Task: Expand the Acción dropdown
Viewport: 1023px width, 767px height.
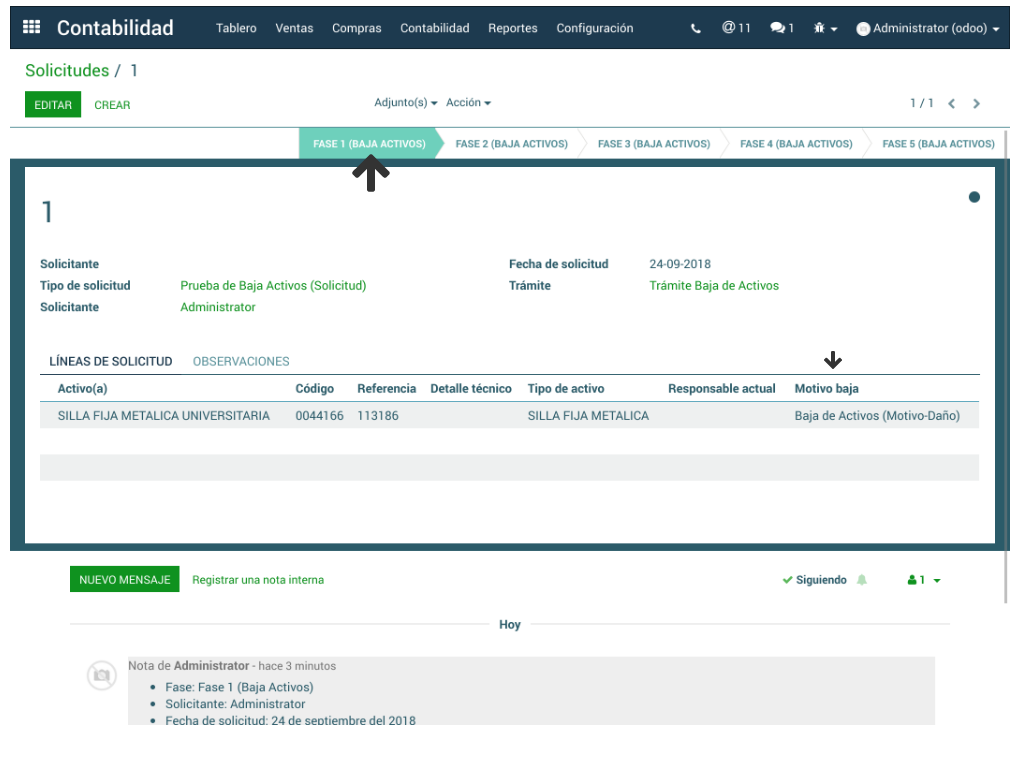Action: (468, 103)
